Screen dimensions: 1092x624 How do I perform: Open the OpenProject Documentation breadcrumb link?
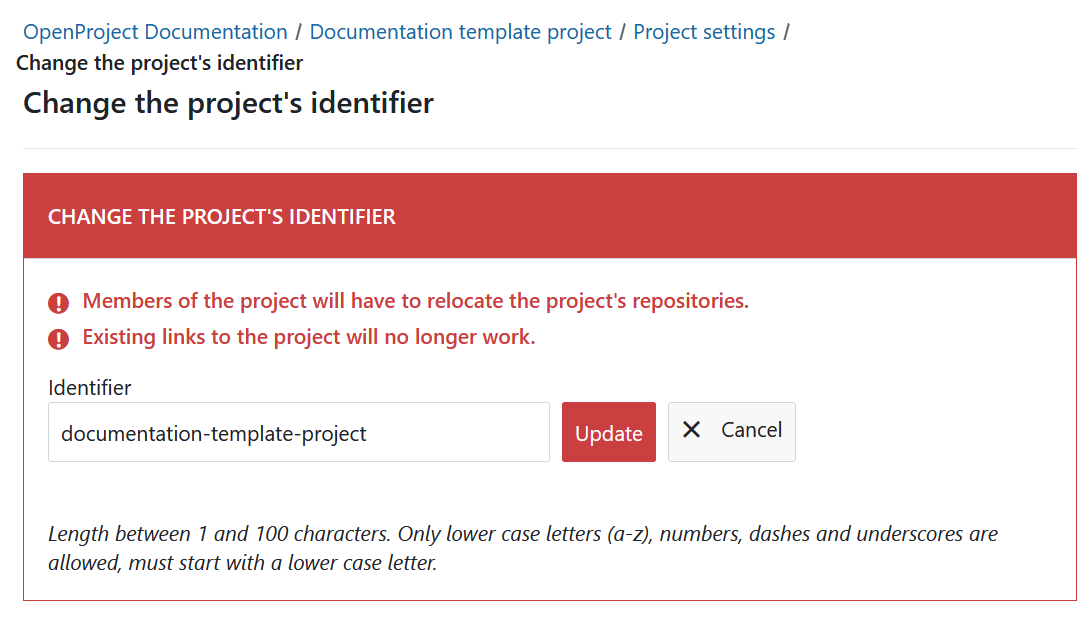pyautogui.click(x=154, y=31)
